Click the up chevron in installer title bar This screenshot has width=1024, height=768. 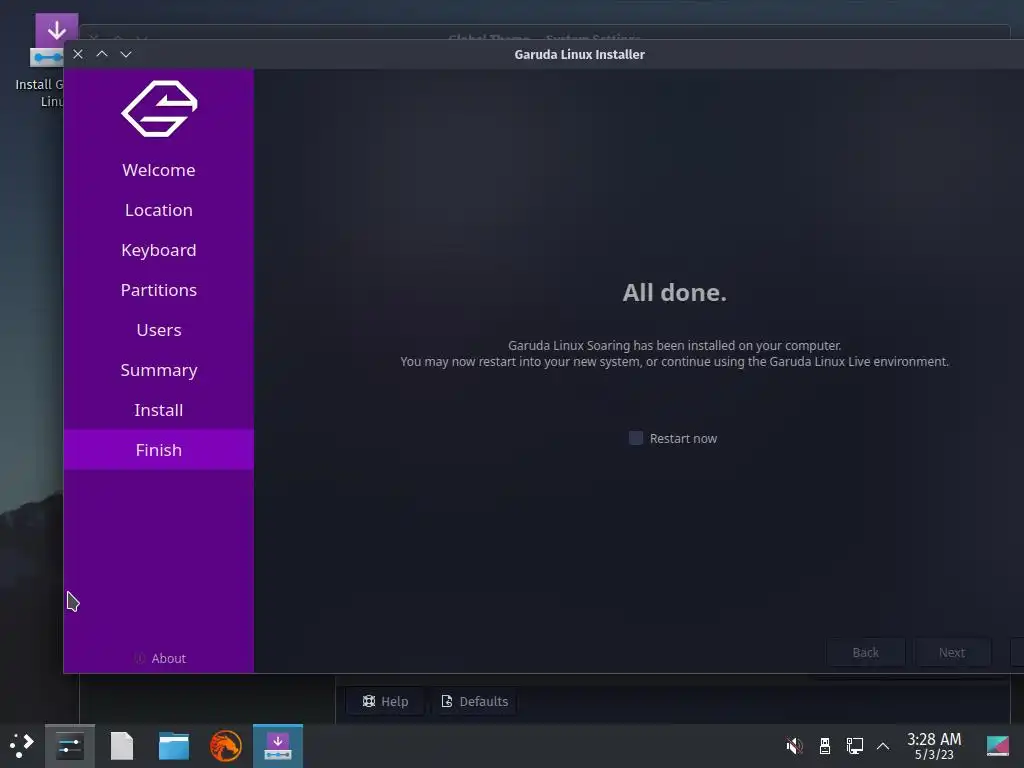click(102, 54)
